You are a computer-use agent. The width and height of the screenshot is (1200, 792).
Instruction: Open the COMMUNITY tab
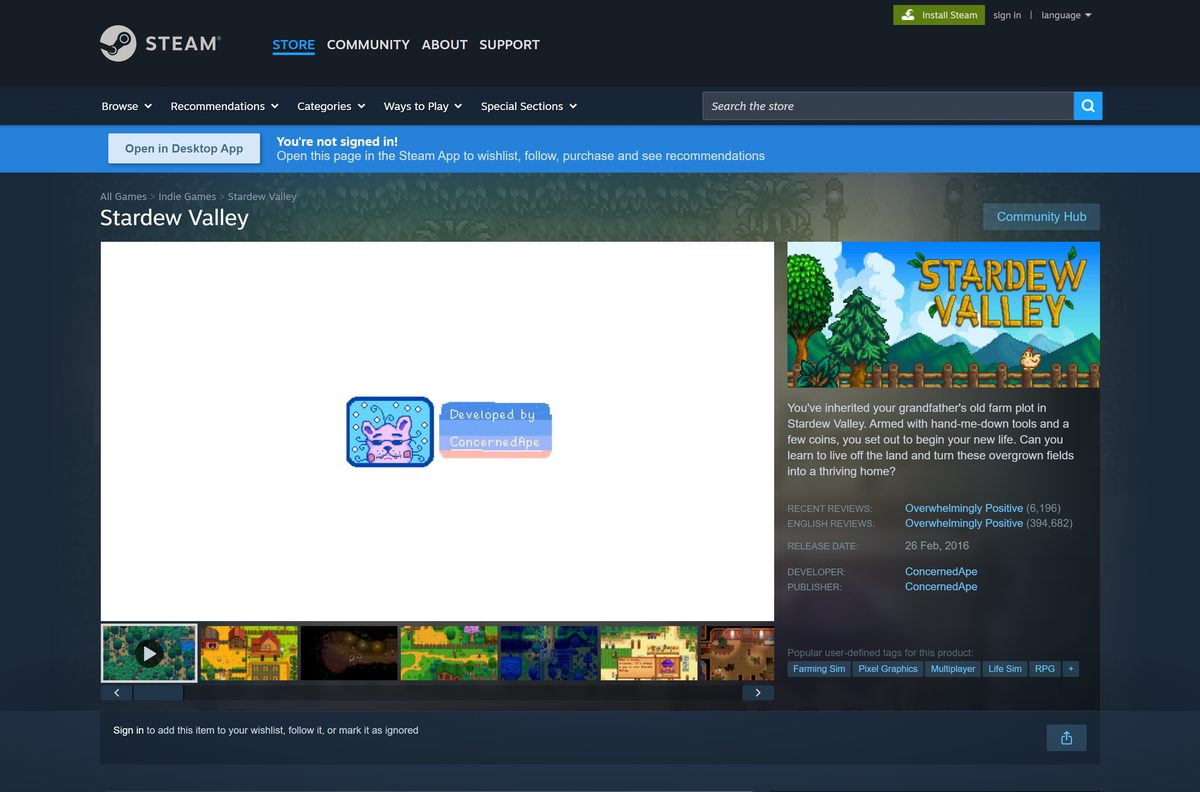pos(368,45)
